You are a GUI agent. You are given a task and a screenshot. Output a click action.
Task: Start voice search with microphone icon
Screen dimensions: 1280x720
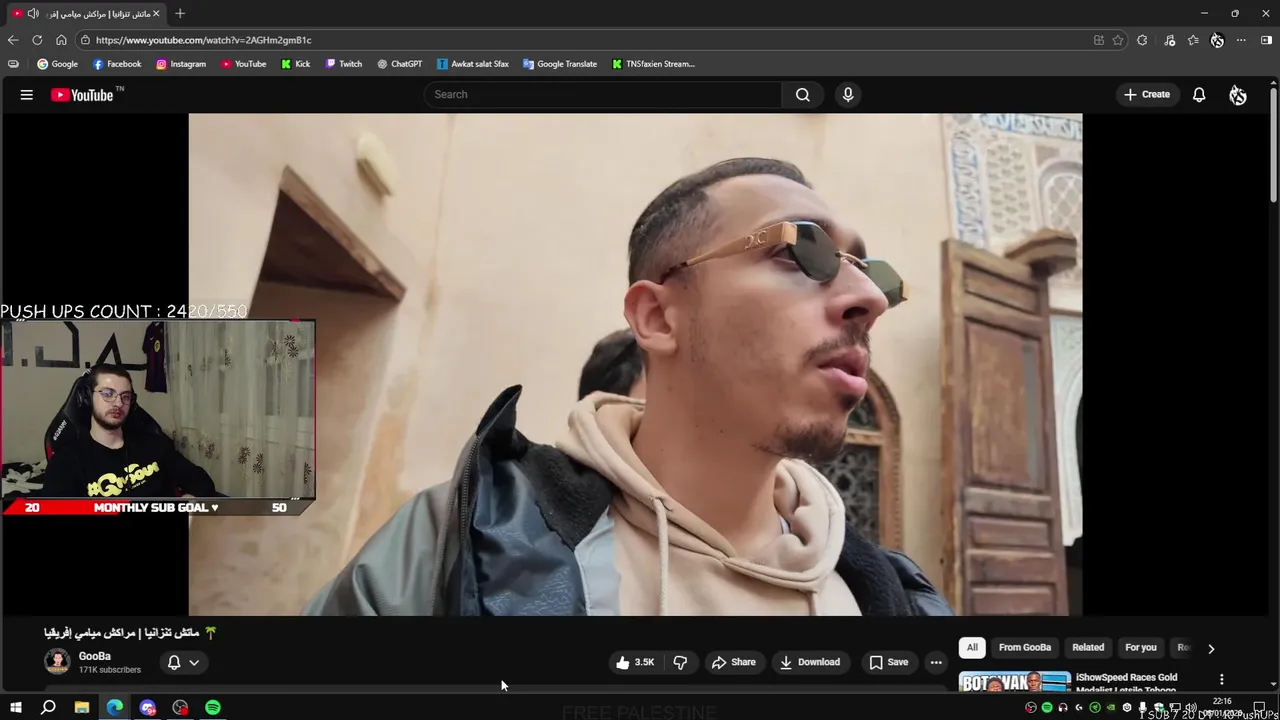tap(848, 95)
